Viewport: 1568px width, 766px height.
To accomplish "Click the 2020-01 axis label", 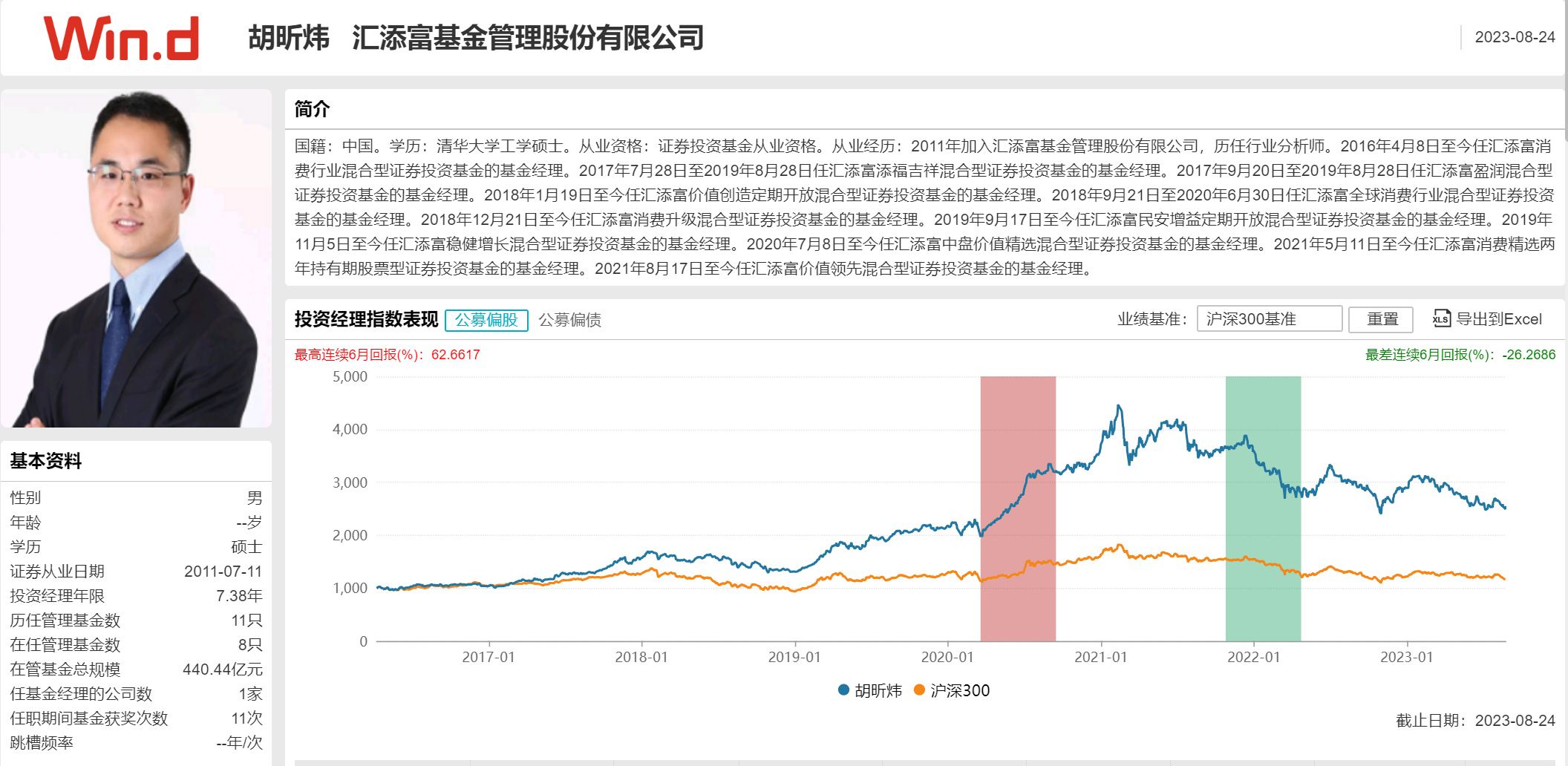I will pyautogui.click(x=947, y=657).
